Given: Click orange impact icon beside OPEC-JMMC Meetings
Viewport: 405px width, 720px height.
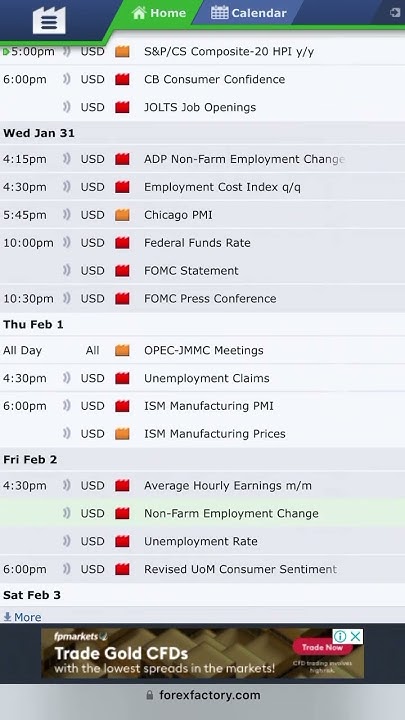Looking at the screenshot, I should click(x=122, y=350).
